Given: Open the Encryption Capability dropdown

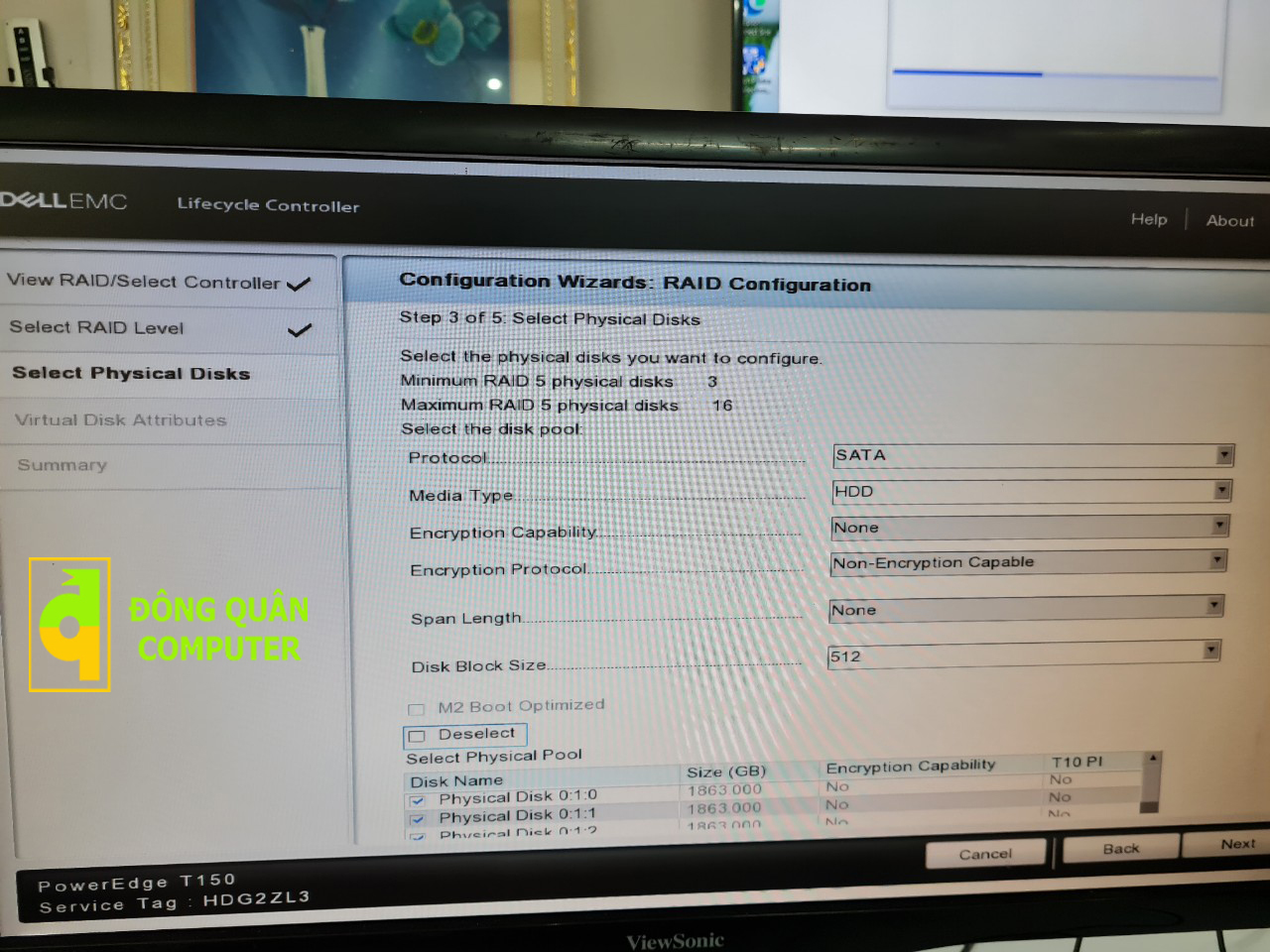Looking at the screenshot, I should point(1030,527).
